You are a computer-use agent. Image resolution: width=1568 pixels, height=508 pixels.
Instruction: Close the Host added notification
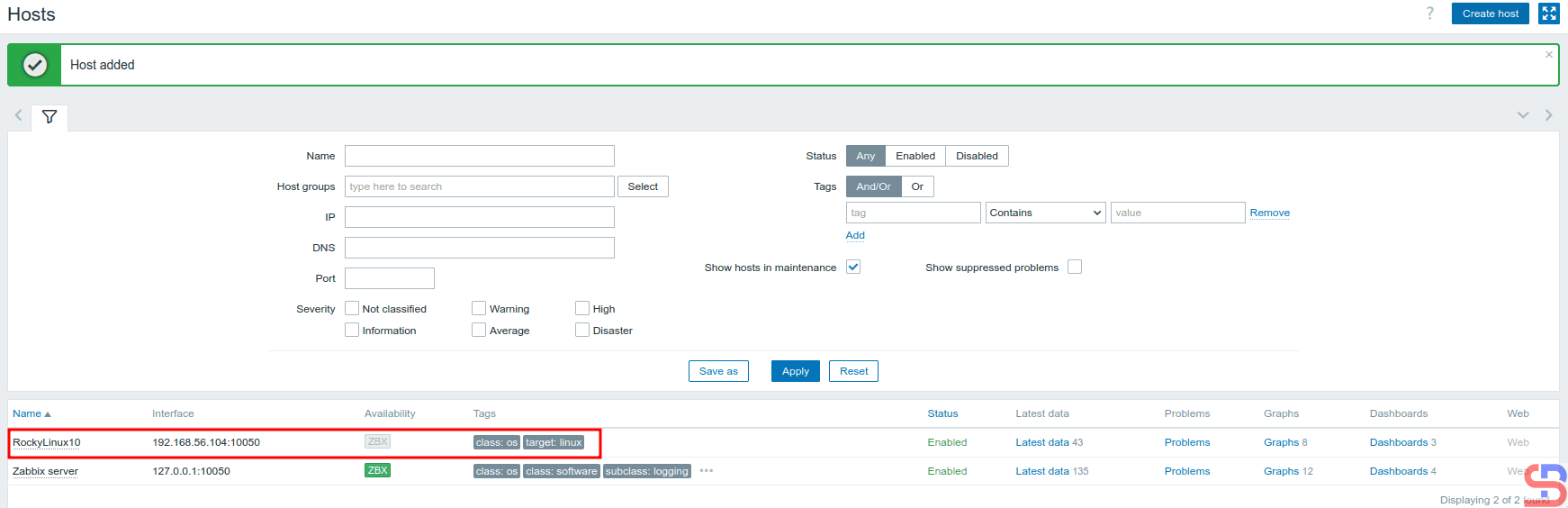click(x=1548, y=55)
